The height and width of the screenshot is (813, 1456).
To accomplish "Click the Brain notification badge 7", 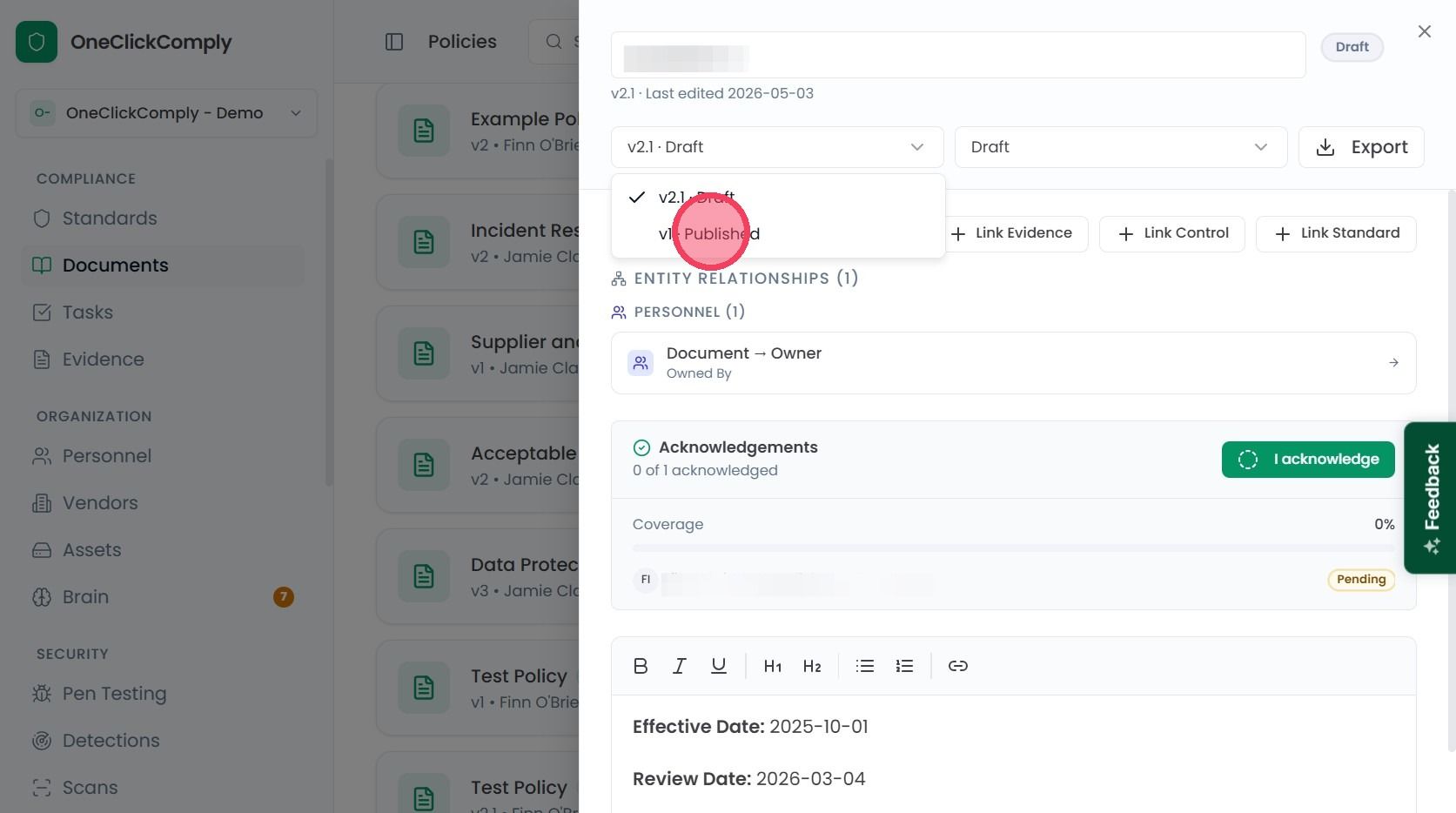I will pos(284,597).
